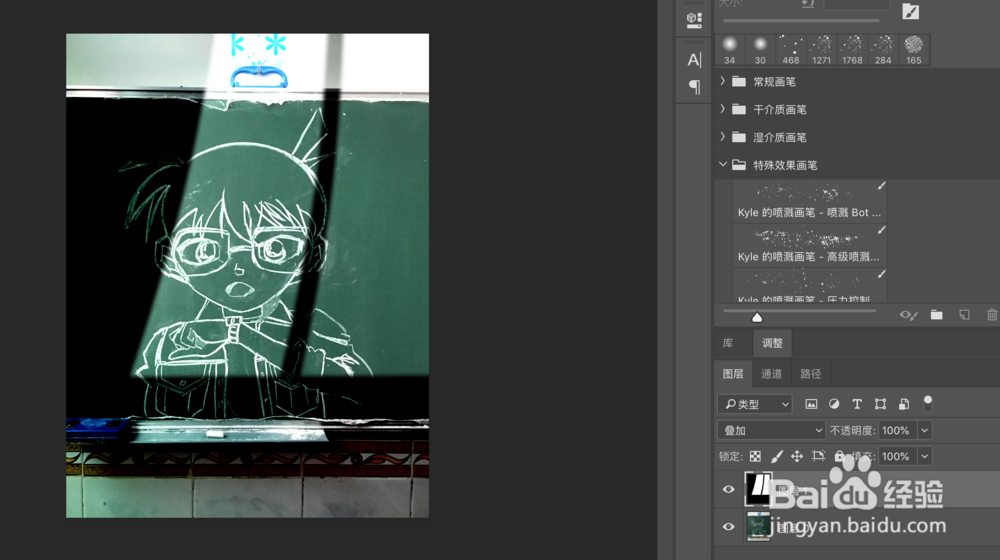This screenshot has width=1000, height=560.
Task: Click the 填充 value field
Action: point(897,456)
